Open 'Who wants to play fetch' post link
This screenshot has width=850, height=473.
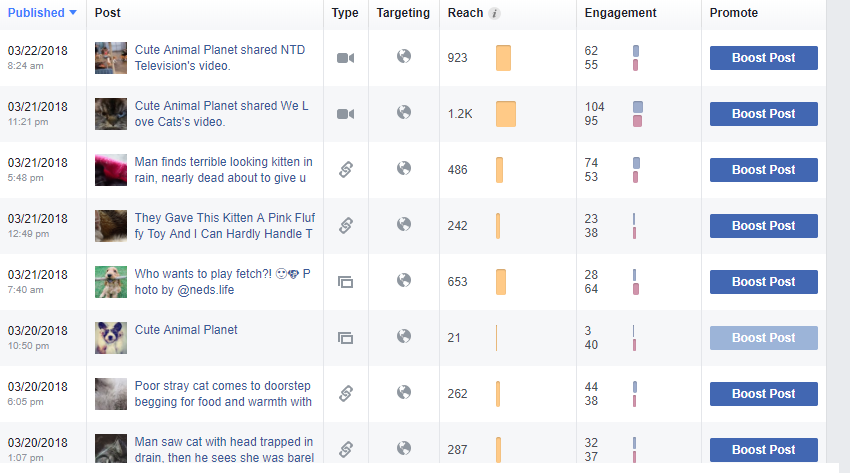(222, 282)
